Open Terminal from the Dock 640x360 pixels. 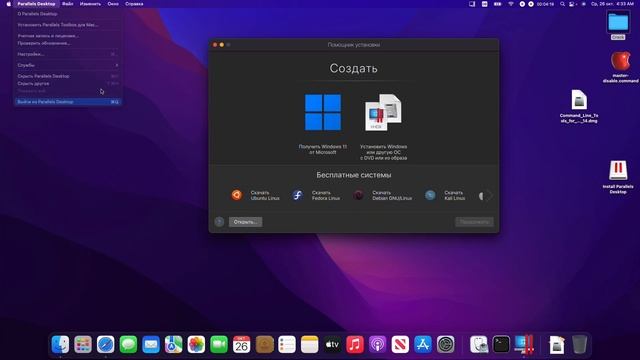pos(501,344)
